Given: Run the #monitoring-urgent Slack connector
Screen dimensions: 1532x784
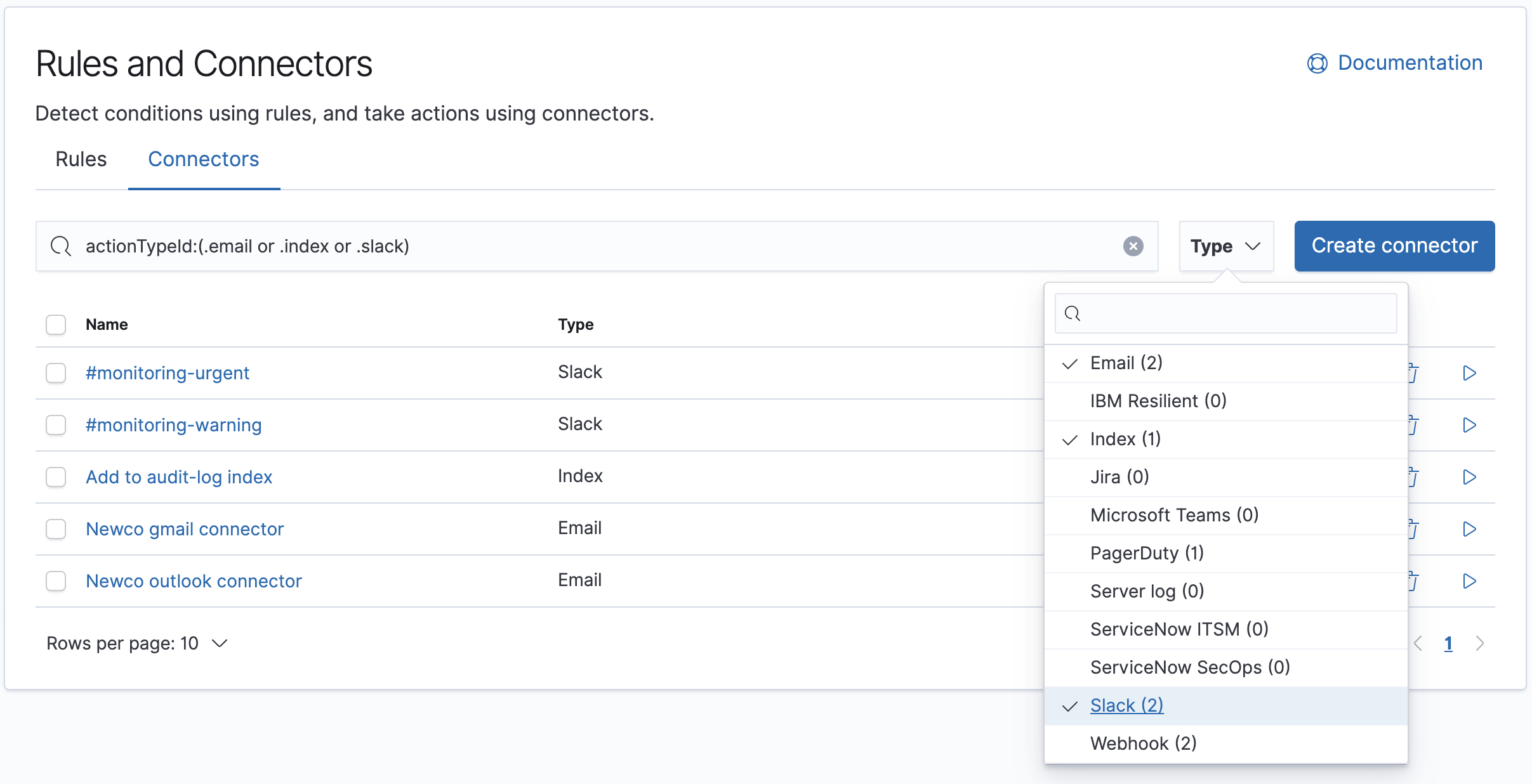Looking at the screenshot, I should (1470, 373).
